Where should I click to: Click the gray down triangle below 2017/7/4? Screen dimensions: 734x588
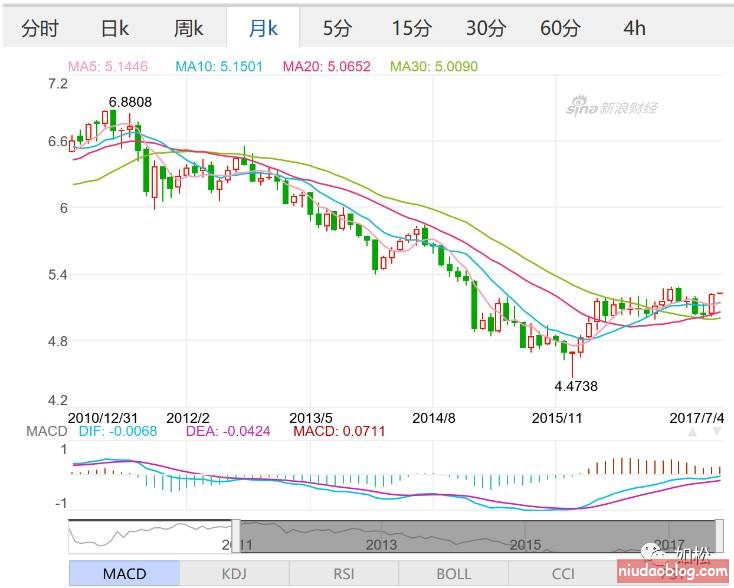point(717,431)
